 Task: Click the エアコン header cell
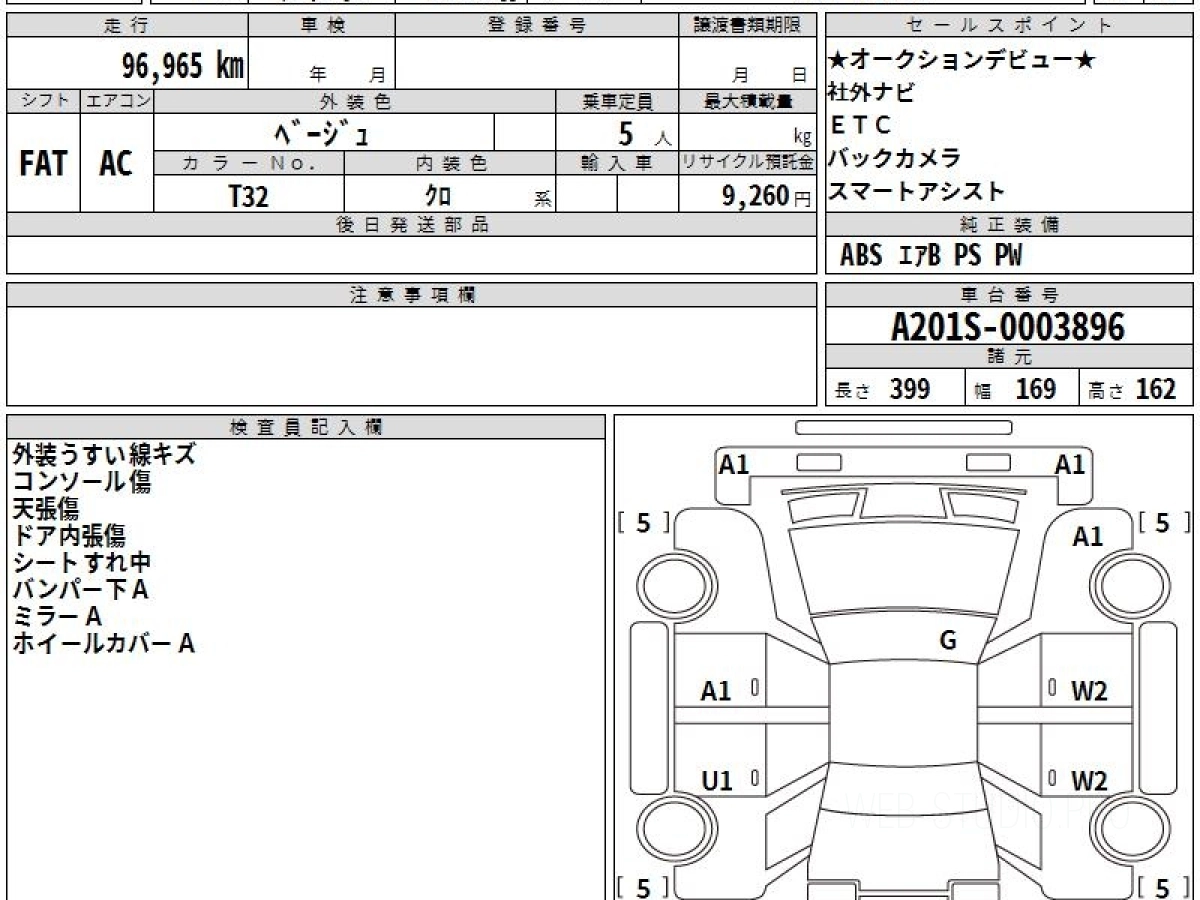coord(117,101)
